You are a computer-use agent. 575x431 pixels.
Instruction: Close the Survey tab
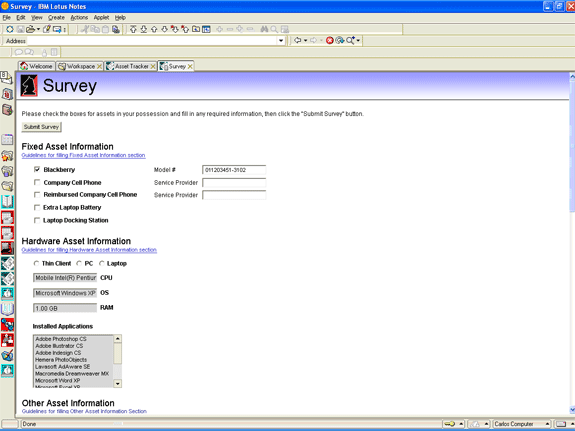coord(190,66)
